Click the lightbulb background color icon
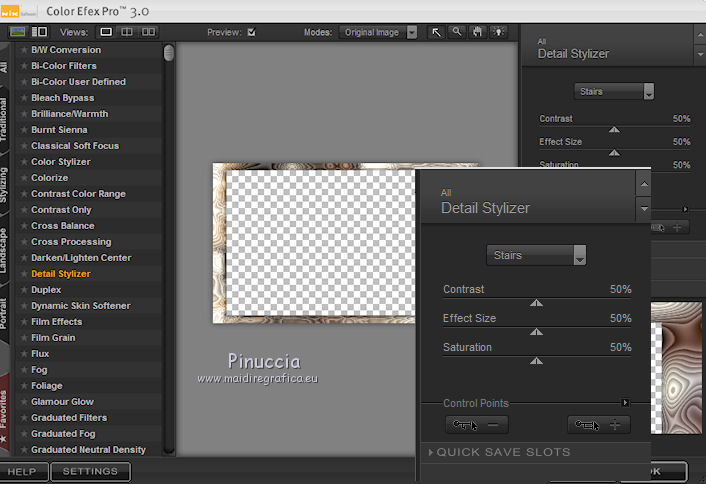706x484 pixels. [x=496, y=32]
